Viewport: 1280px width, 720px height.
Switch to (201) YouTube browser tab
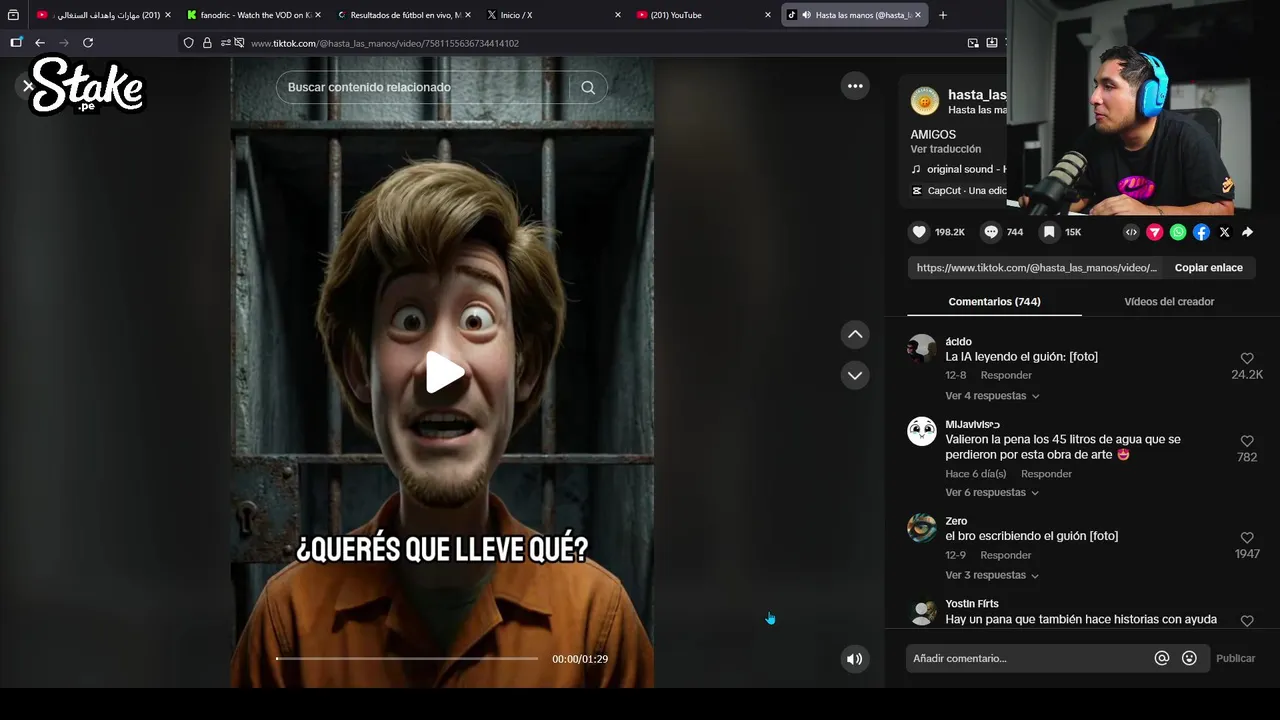tap(700, 15)
